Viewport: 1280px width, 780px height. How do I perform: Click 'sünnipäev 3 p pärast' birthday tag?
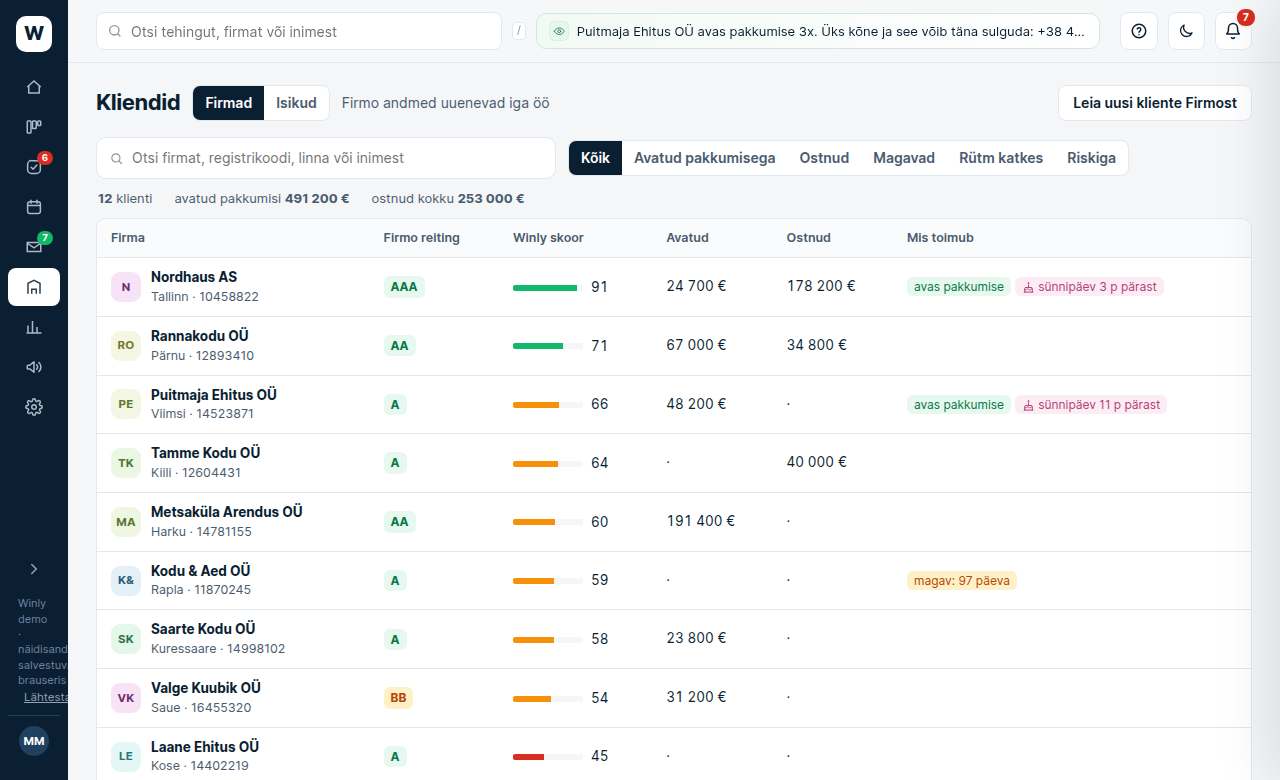click(1090, 287)
